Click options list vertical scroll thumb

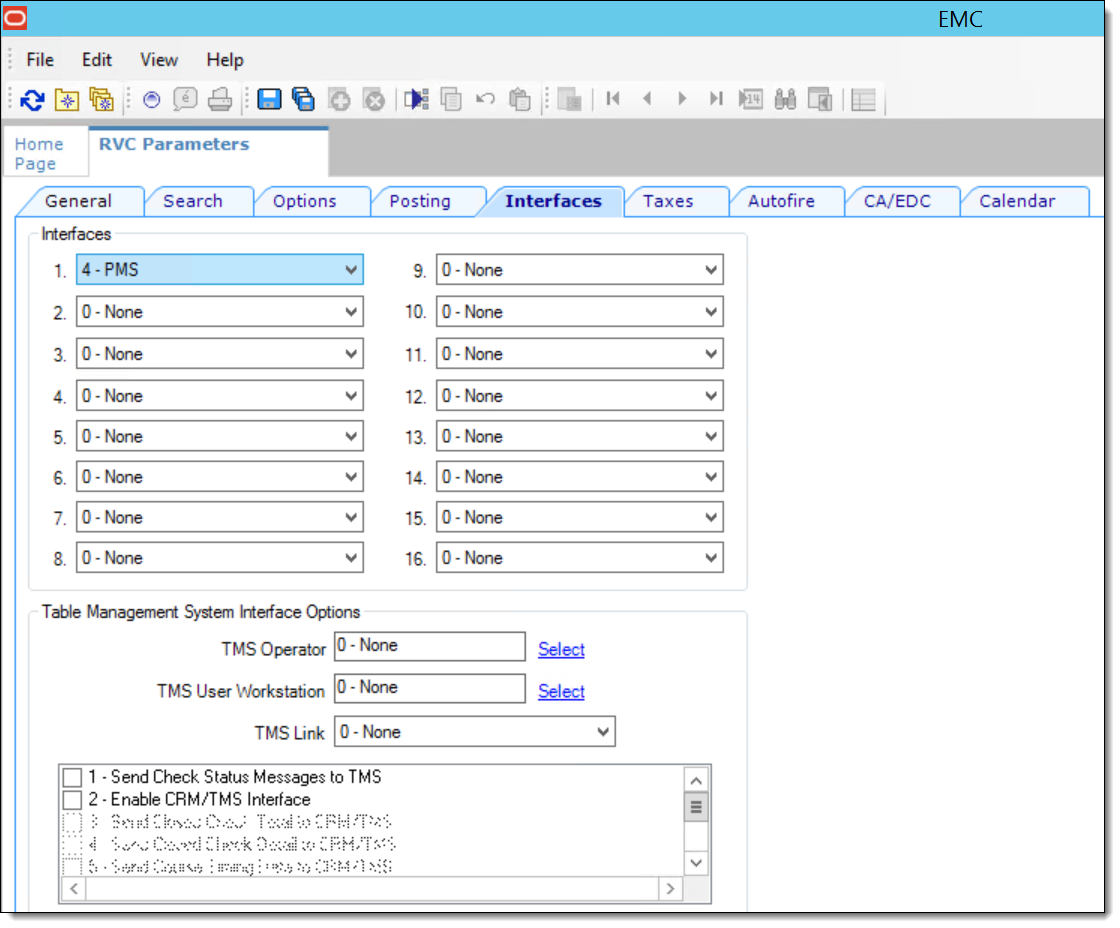pos(696,808)
